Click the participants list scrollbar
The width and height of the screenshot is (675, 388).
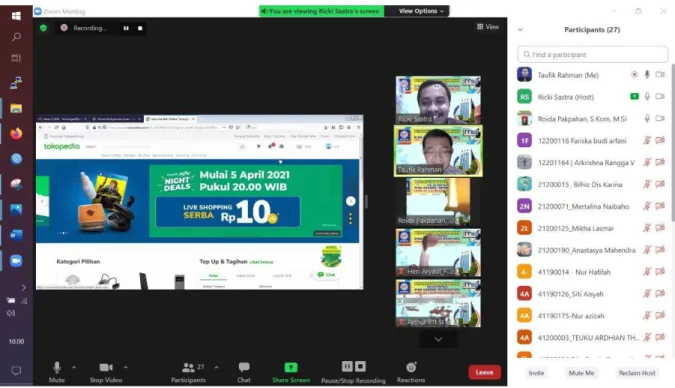point(672,144)
